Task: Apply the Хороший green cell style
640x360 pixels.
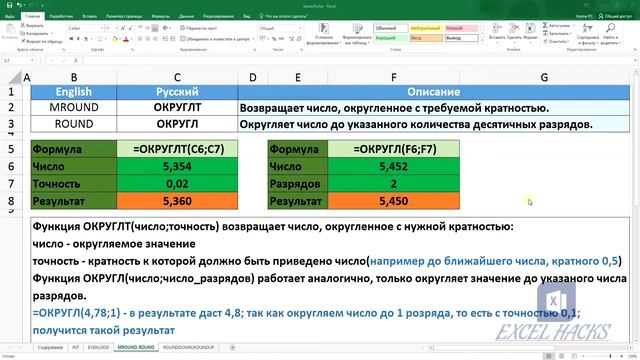Action: point(390,38)
